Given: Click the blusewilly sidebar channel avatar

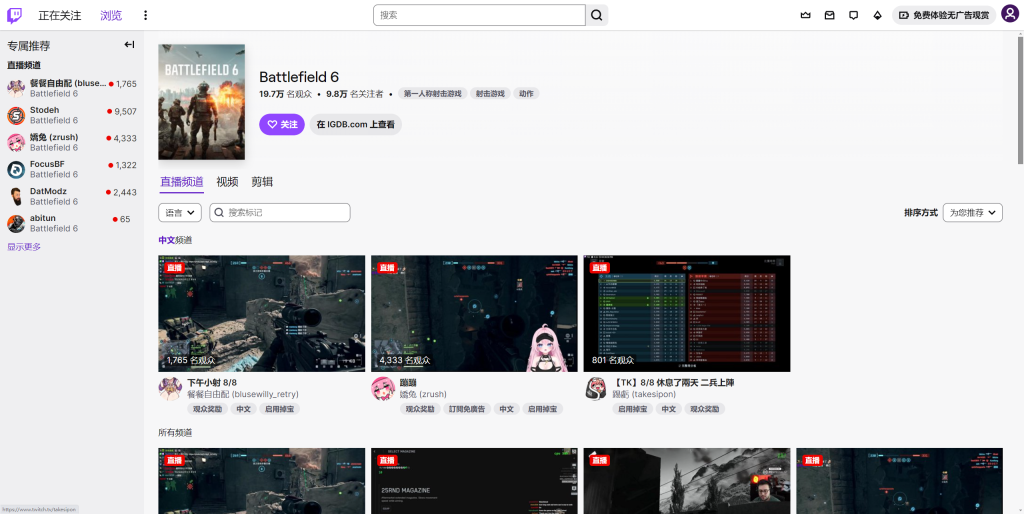Looking at the screenshot, I should pos(16,88).
